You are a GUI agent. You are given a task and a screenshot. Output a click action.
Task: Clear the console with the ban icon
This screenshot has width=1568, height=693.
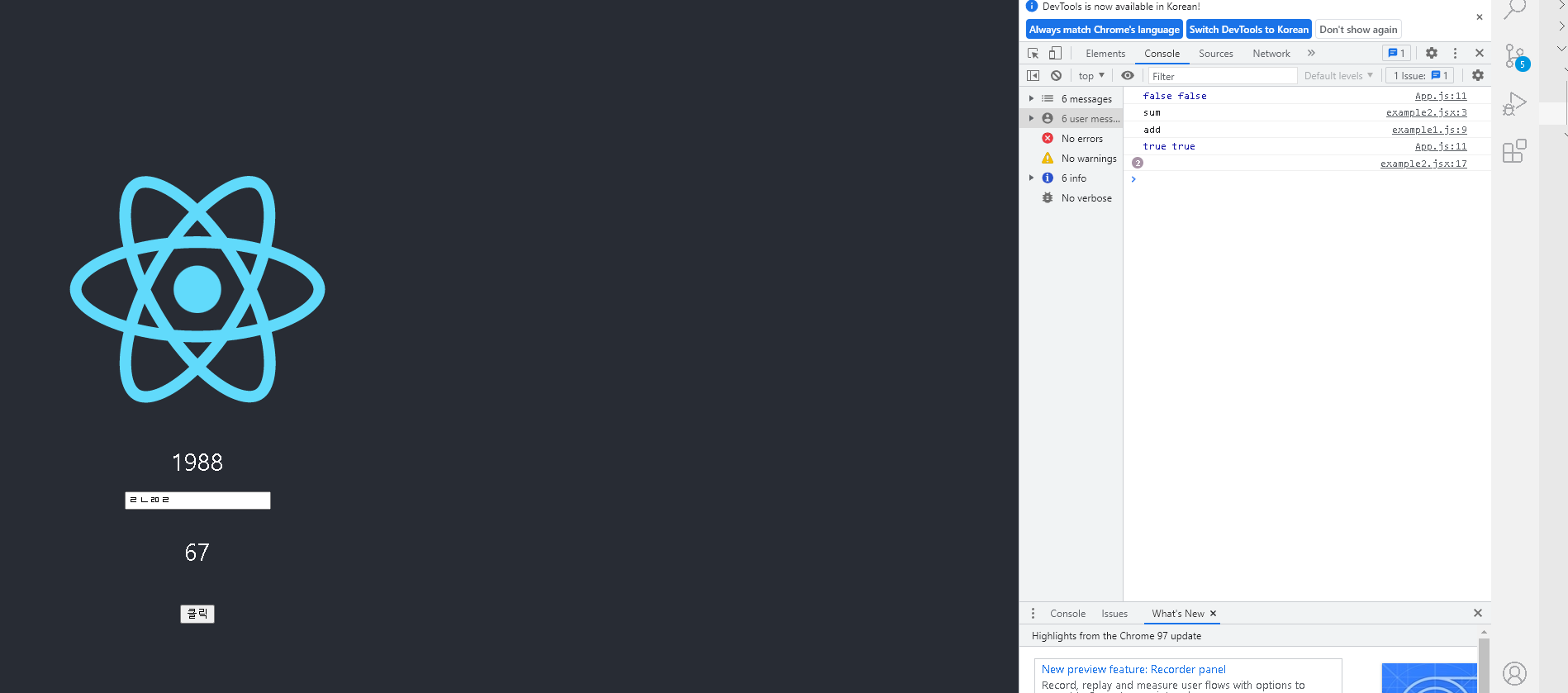click(x=1056, y=75)
